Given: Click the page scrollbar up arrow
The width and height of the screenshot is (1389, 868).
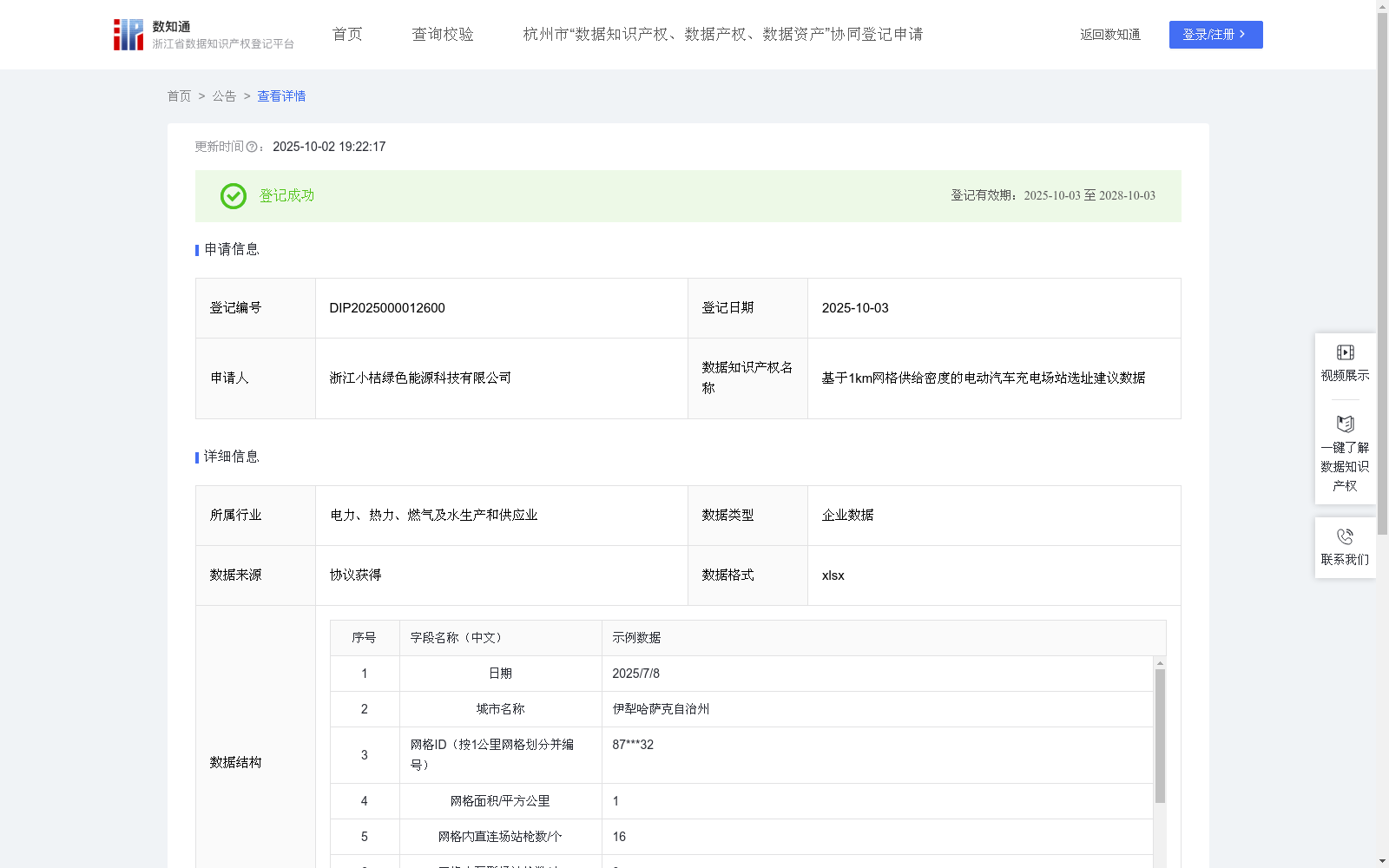Looking at the screenshot, I should (1382, 6).
